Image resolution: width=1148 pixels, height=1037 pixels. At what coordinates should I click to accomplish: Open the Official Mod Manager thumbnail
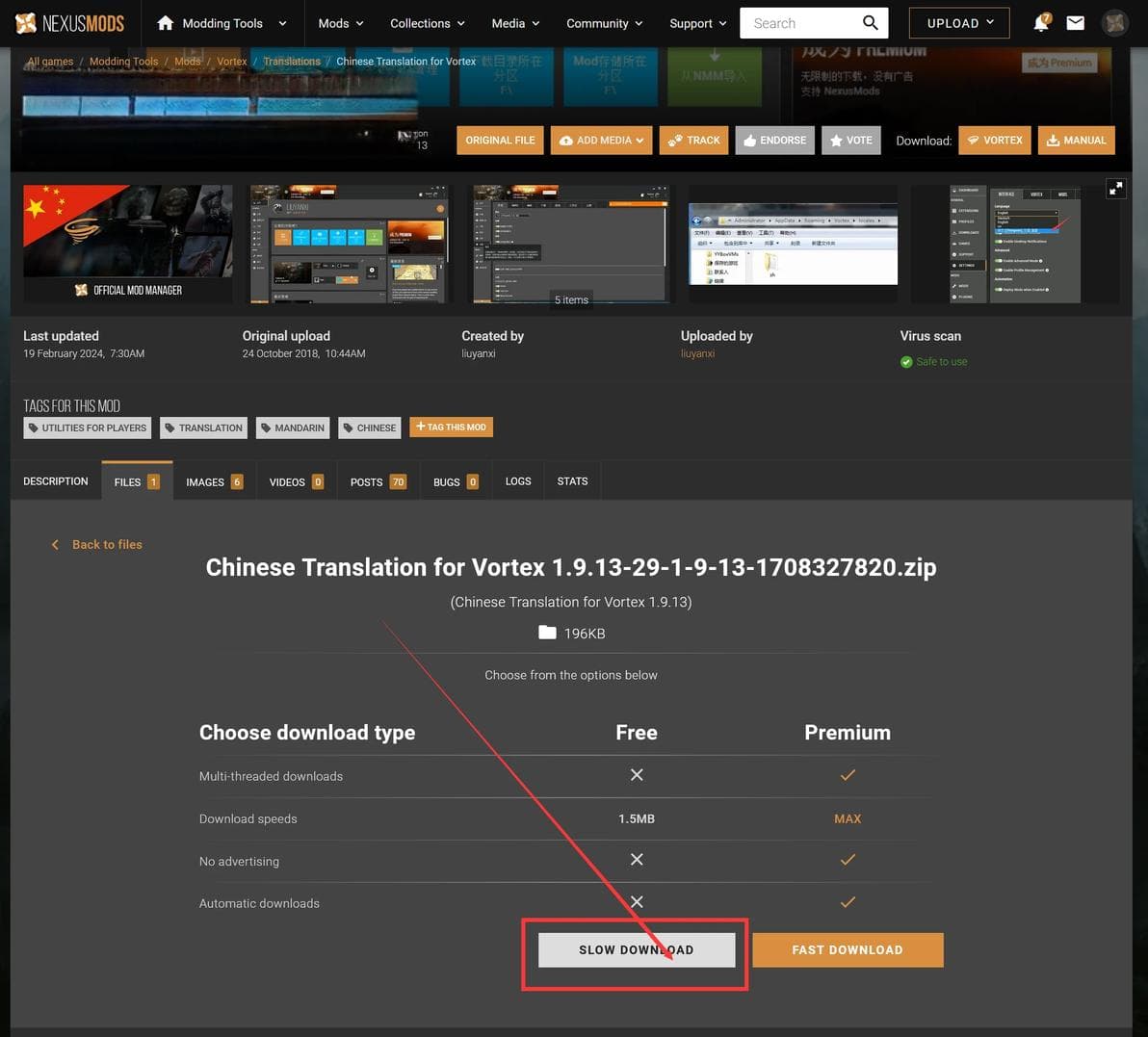click(x=128, y=243)
